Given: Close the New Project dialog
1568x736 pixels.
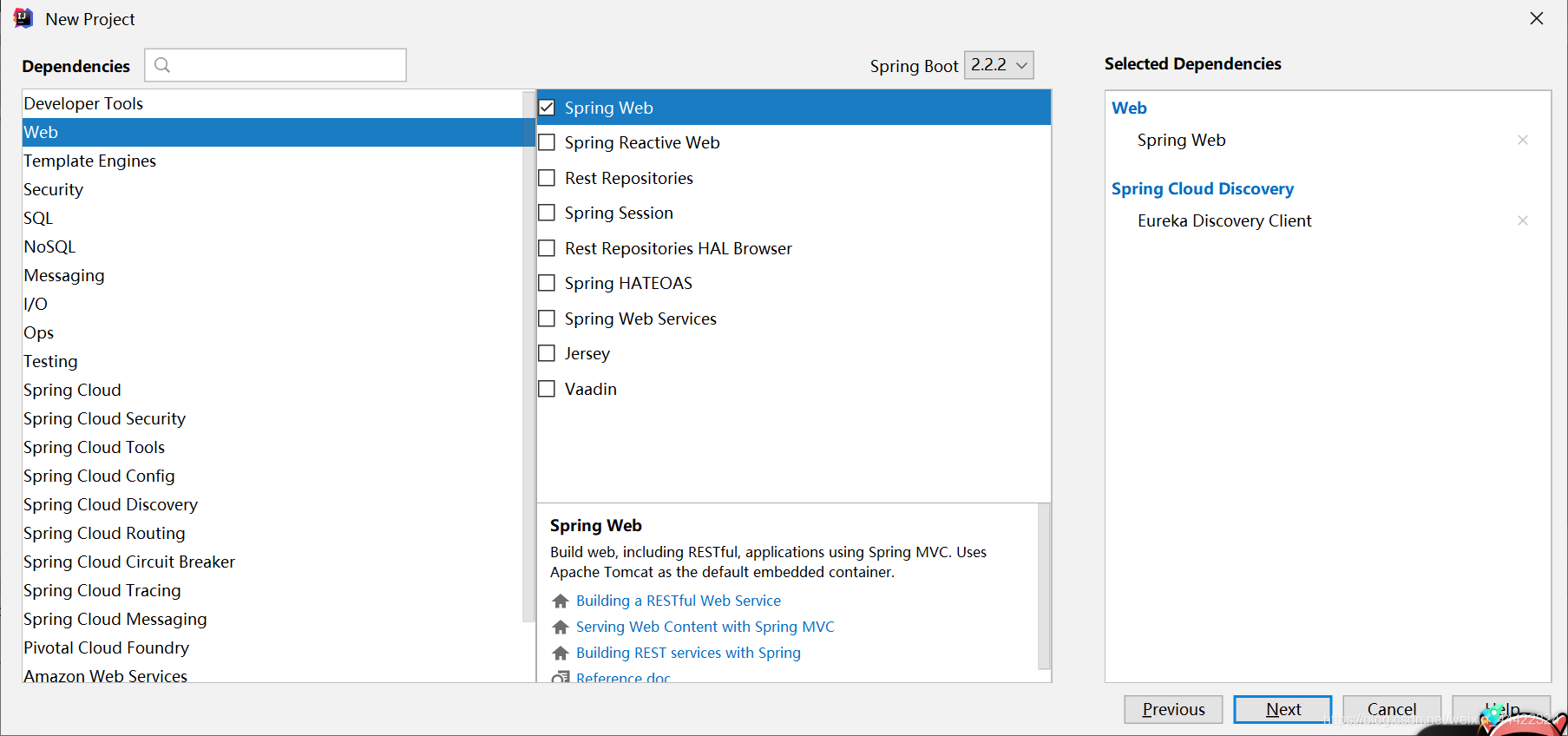Looking at the screenshot, I should pos(1536,18).
